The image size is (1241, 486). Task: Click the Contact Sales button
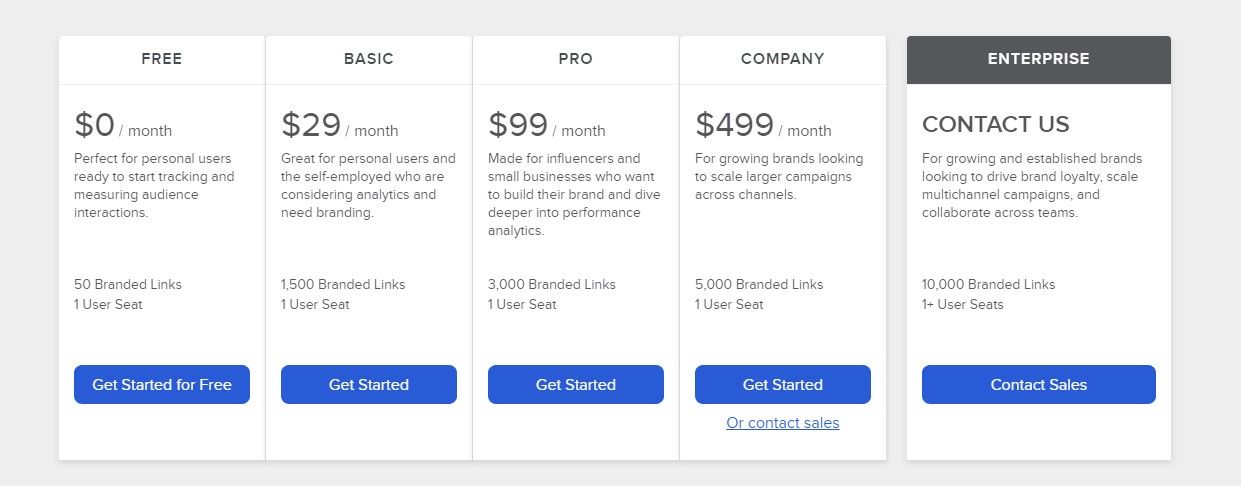1039,384
